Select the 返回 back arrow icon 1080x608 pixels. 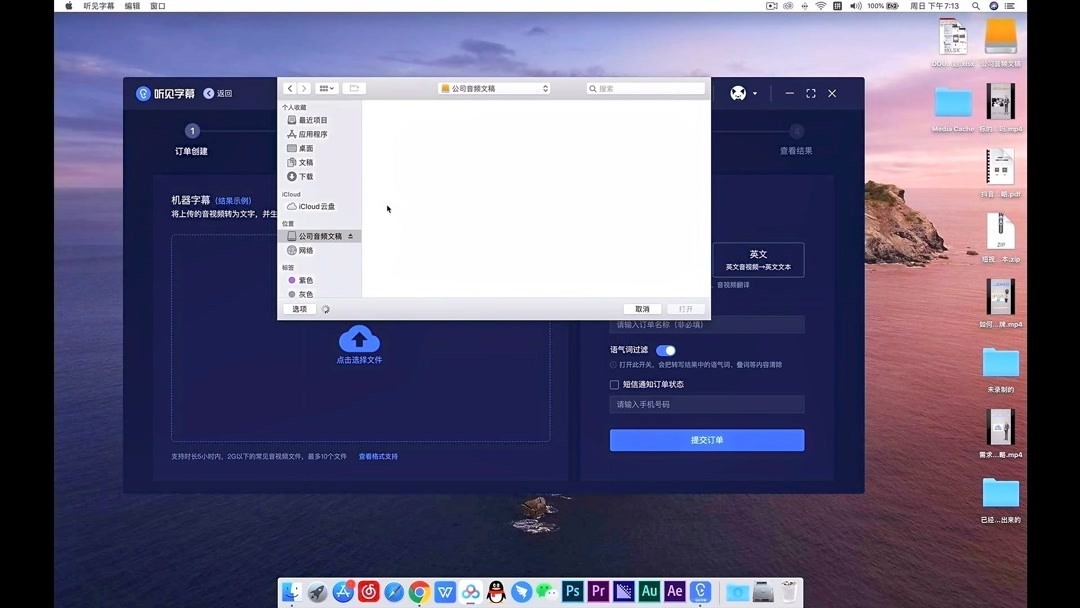coord(208,93)
